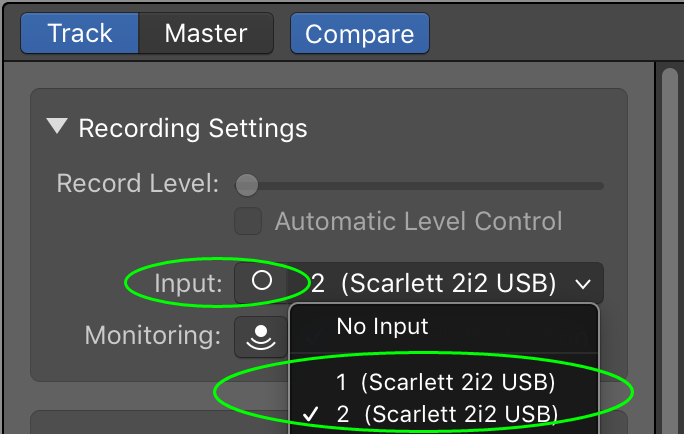The height and width of the screenshot is (434, 684).
Task: Select input 2 (Scarlett 2i2 USB)
Action: click(x=445, y=414)
